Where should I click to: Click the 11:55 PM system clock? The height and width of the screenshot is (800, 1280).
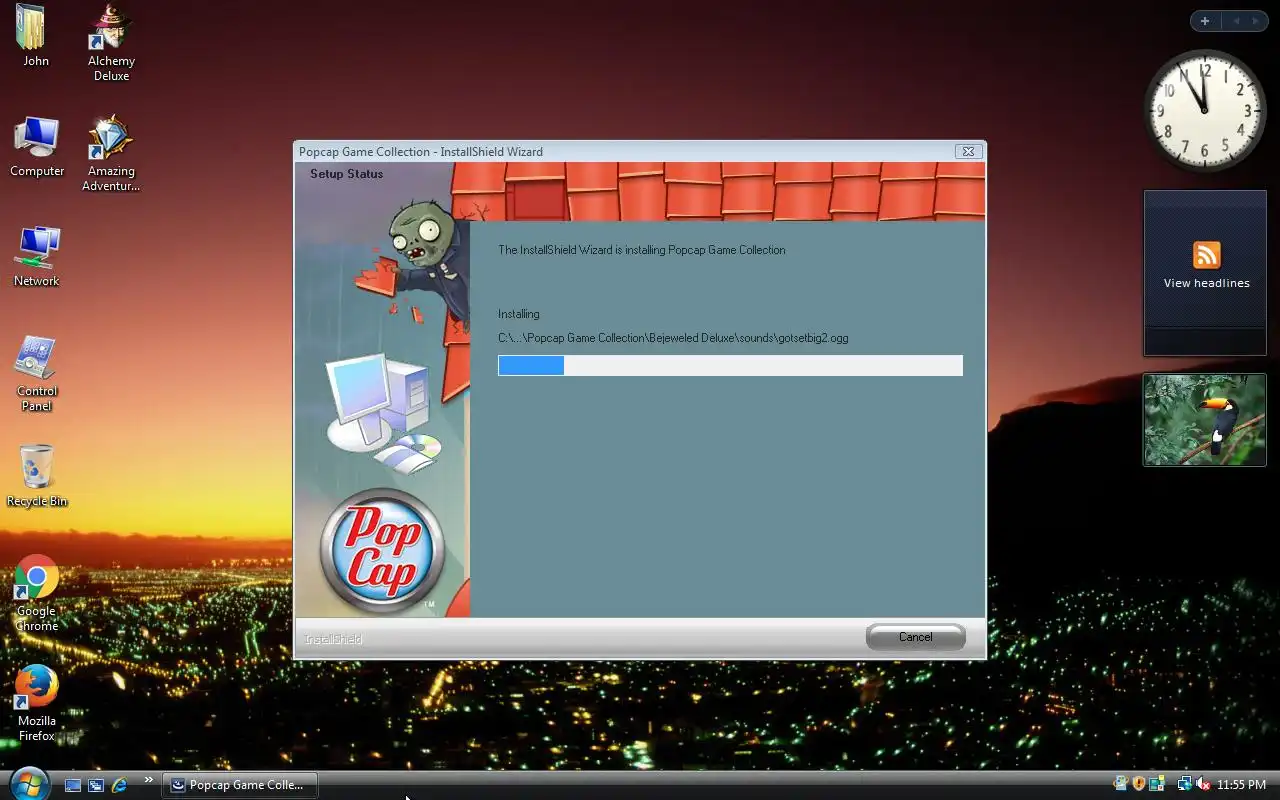1241,785
